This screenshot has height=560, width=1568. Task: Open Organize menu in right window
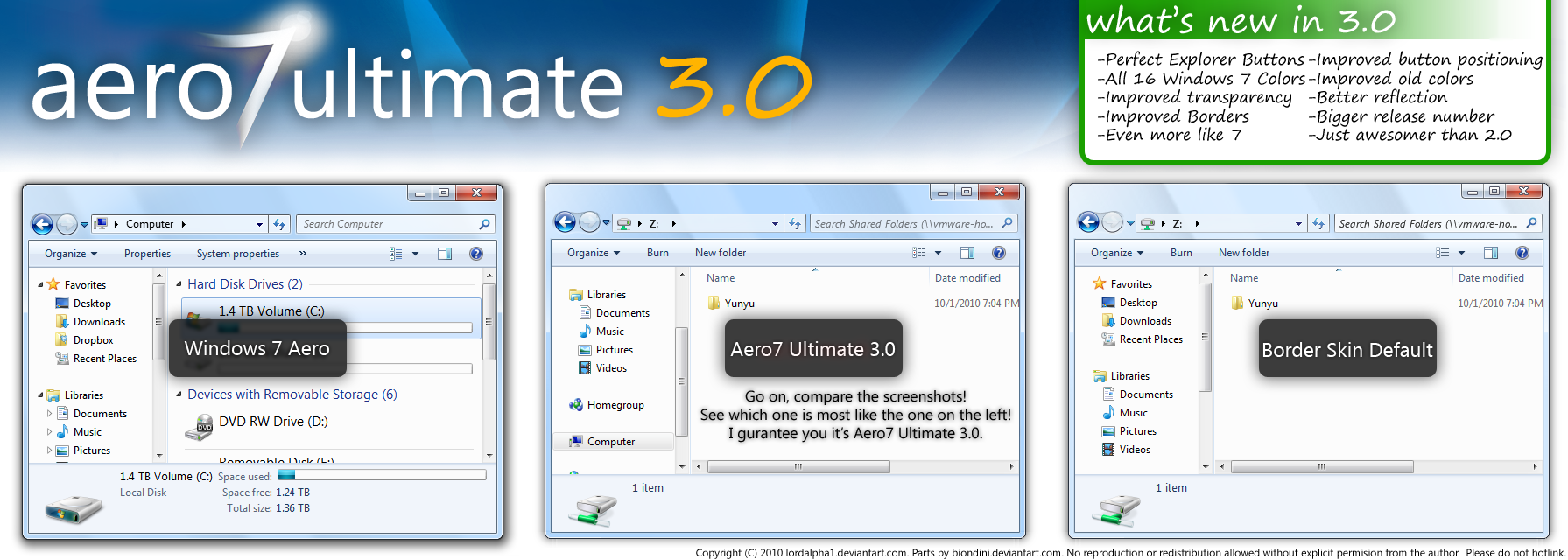pos(1117,253)
